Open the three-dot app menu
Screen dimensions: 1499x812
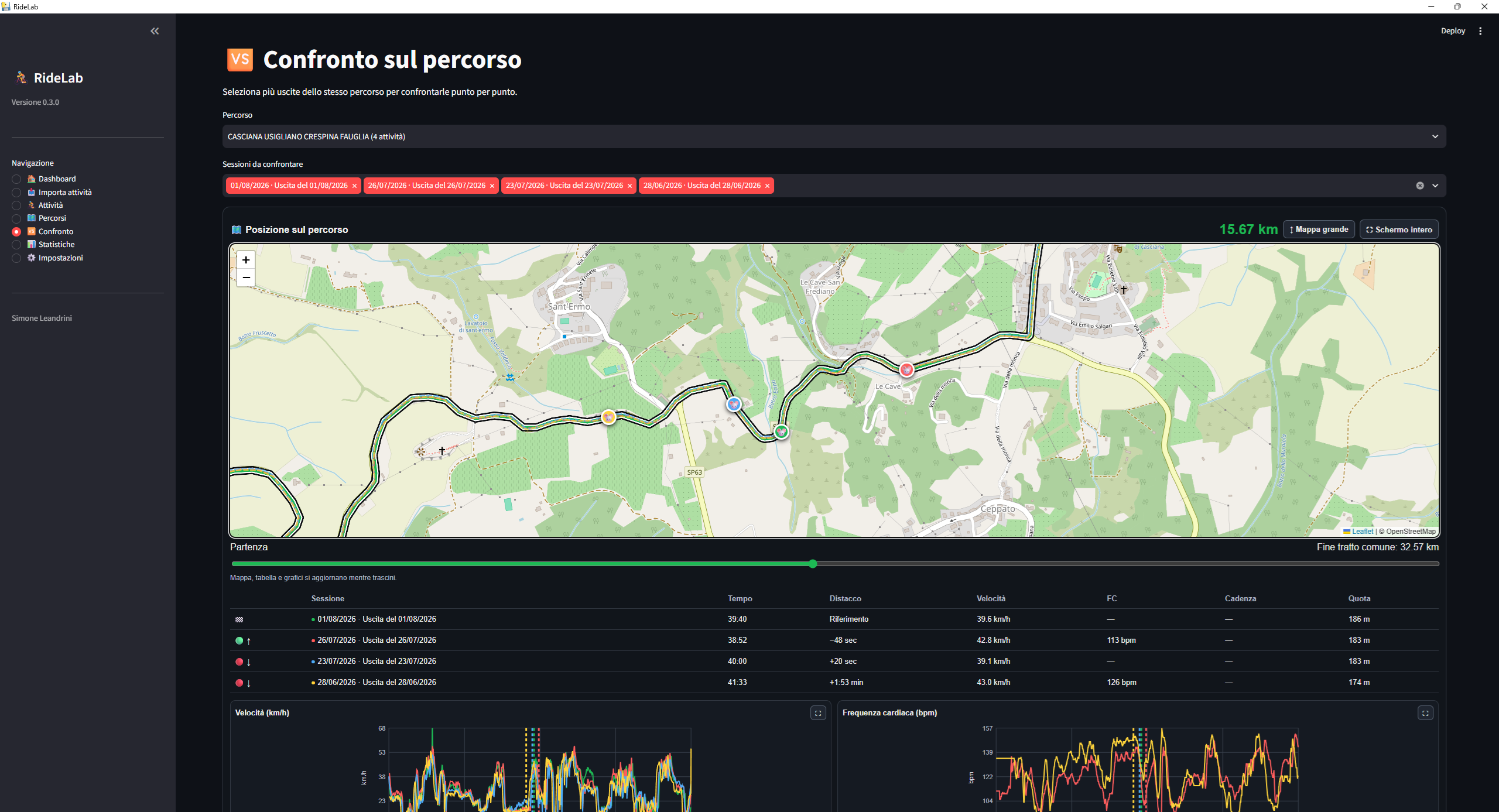point(1480,31)
